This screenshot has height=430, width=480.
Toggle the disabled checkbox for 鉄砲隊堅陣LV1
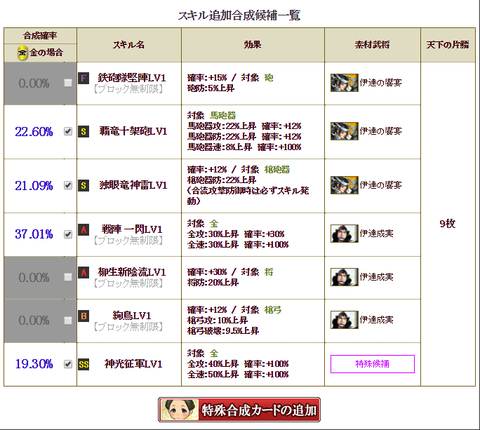pos(68,83)
